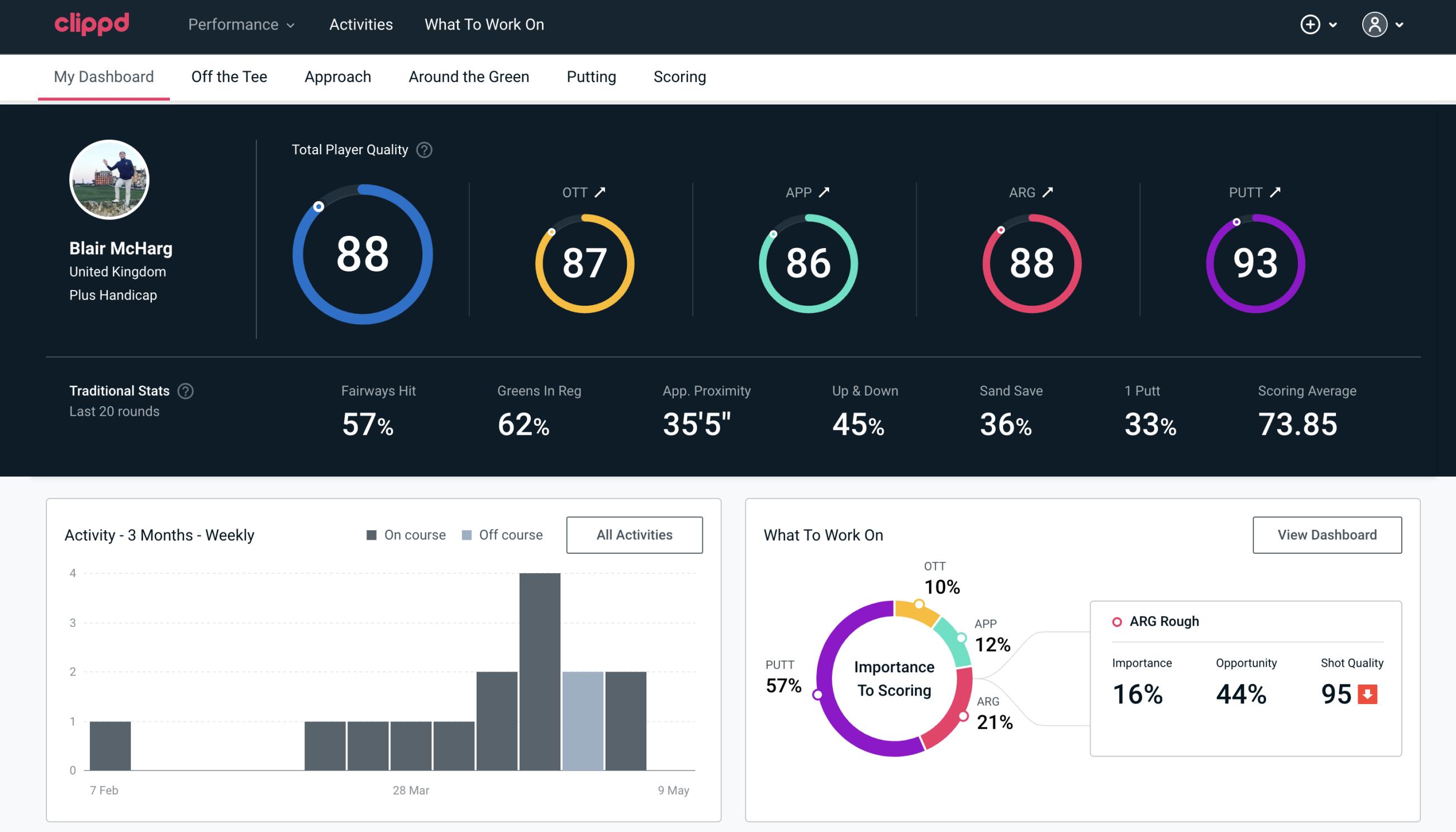Switch to the Scoring tab

click(x=679, y=76)
